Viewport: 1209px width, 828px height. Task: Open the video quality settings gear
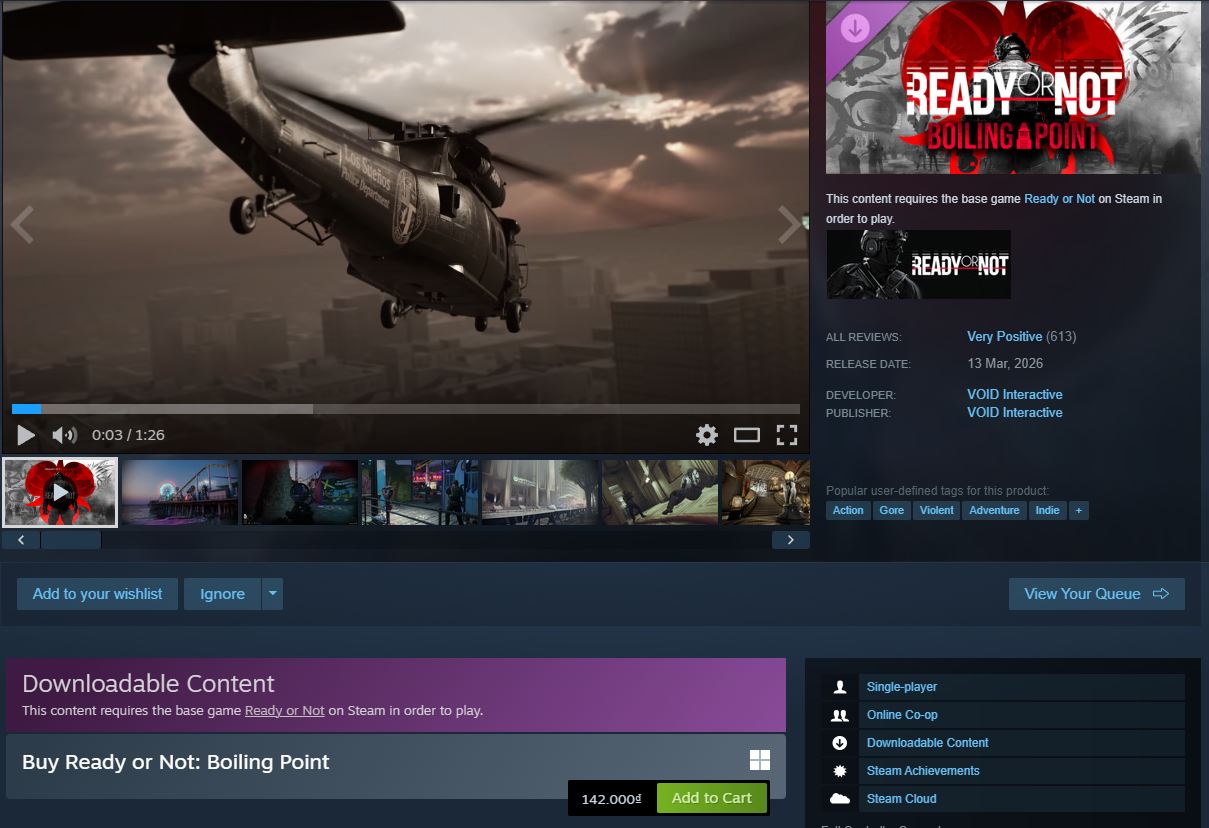(706, 434)
